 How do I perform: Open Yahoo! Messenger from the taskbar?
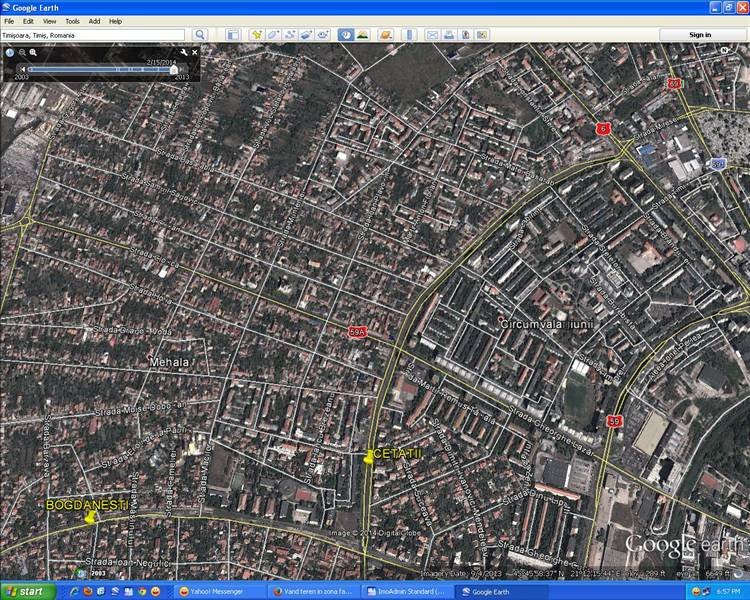214,592
